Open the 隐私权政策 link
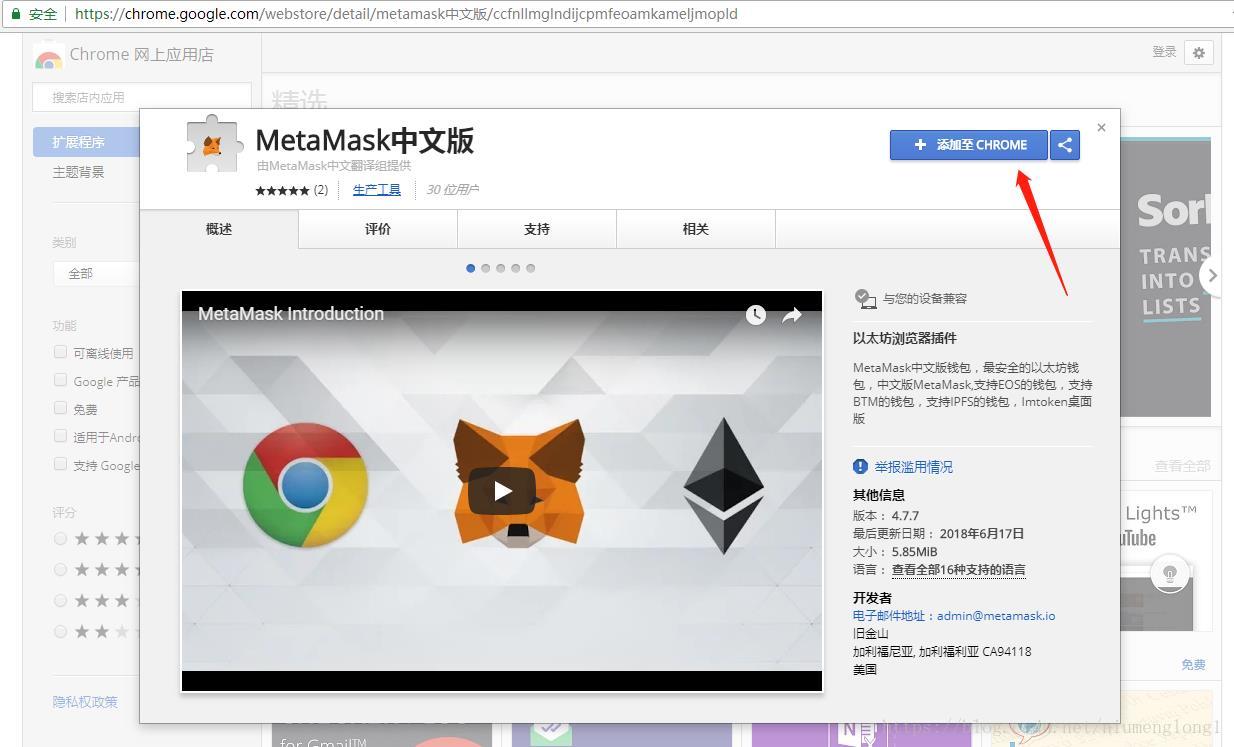Viewport: 1234px width, 747px height. tap(85, 702)
